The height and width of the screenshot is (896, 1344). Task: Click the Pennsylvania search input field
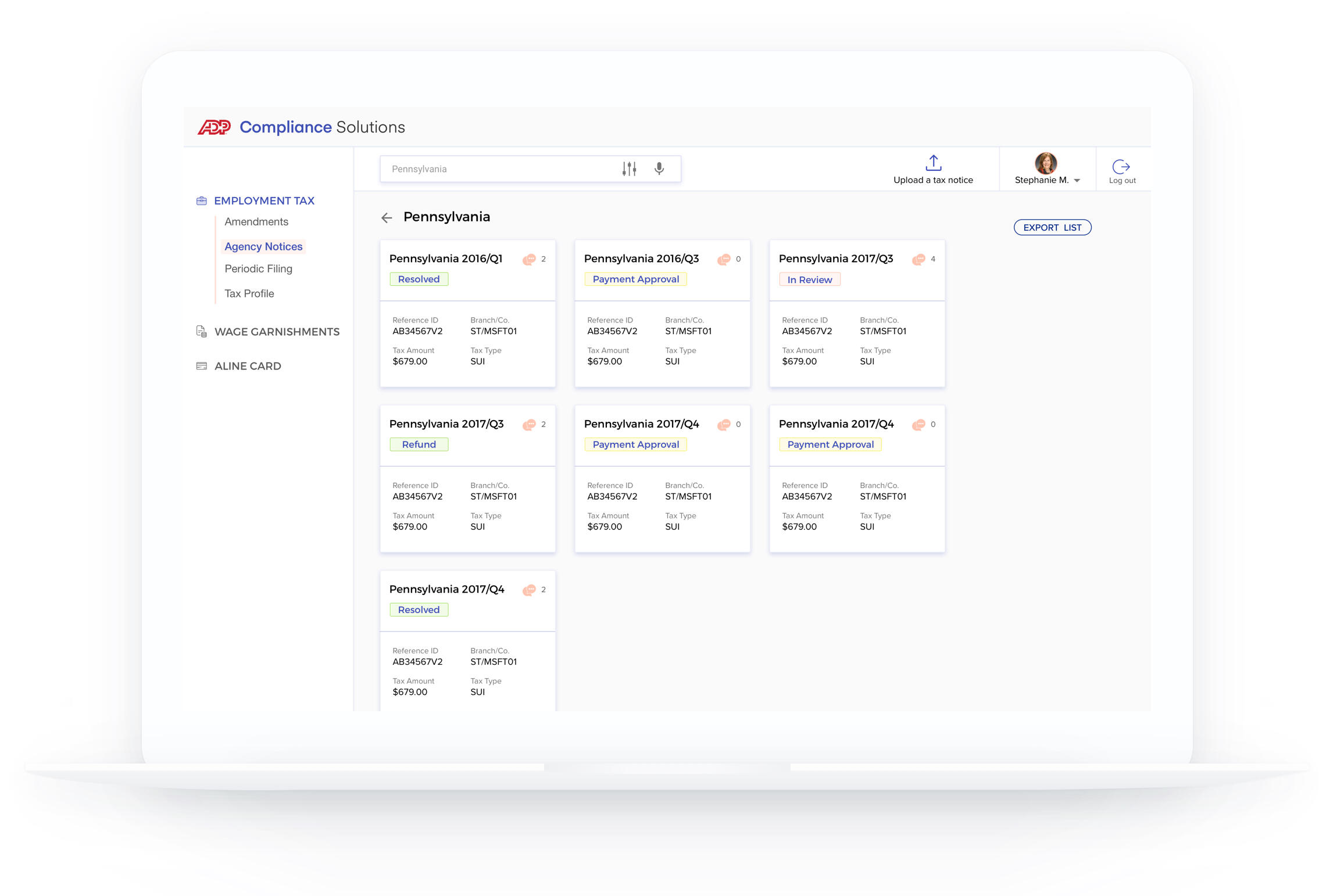tap(494, 169)
